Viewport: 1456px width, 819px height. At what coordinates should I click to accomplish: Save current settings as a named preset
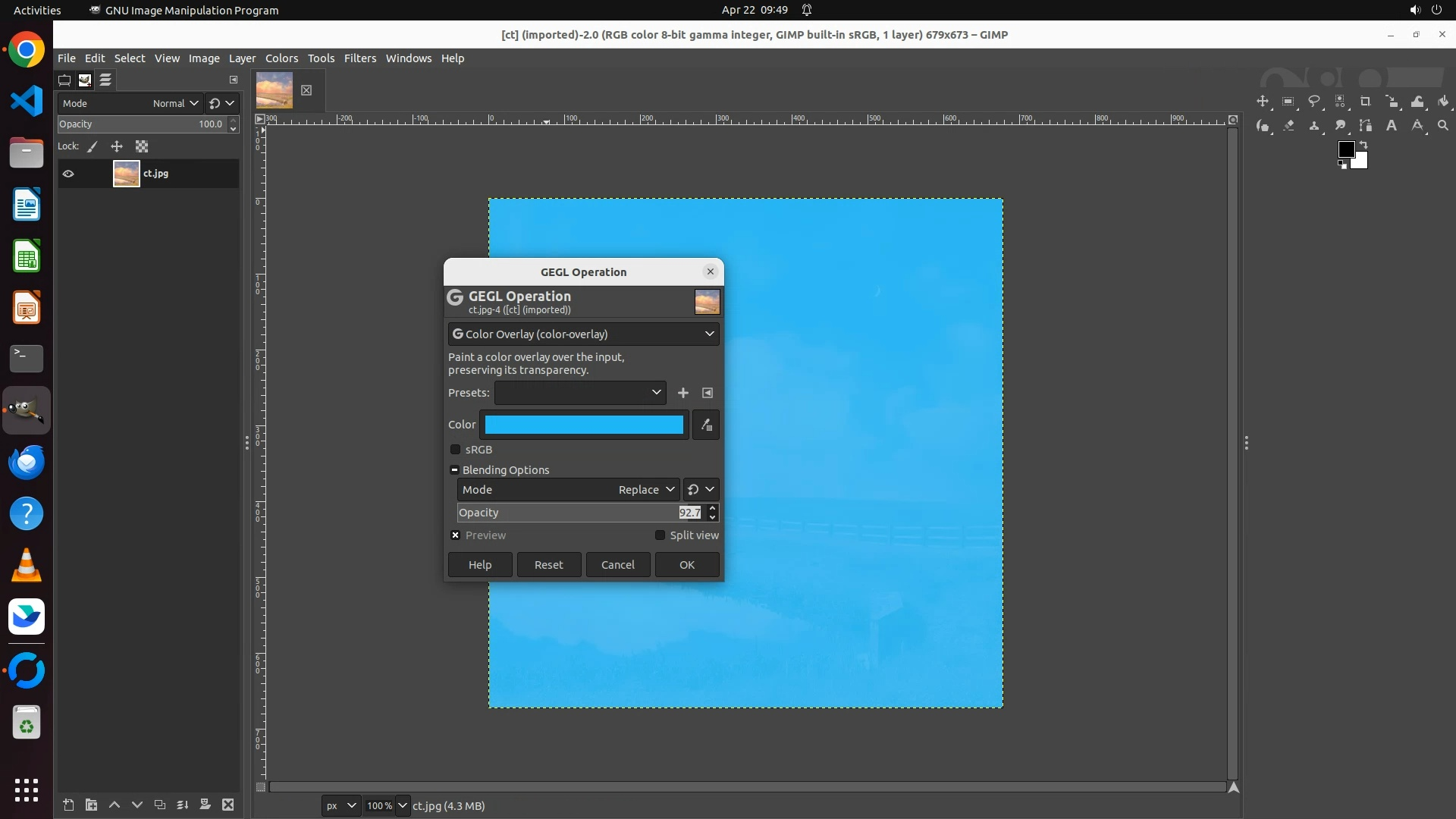(x=683, y=393)
